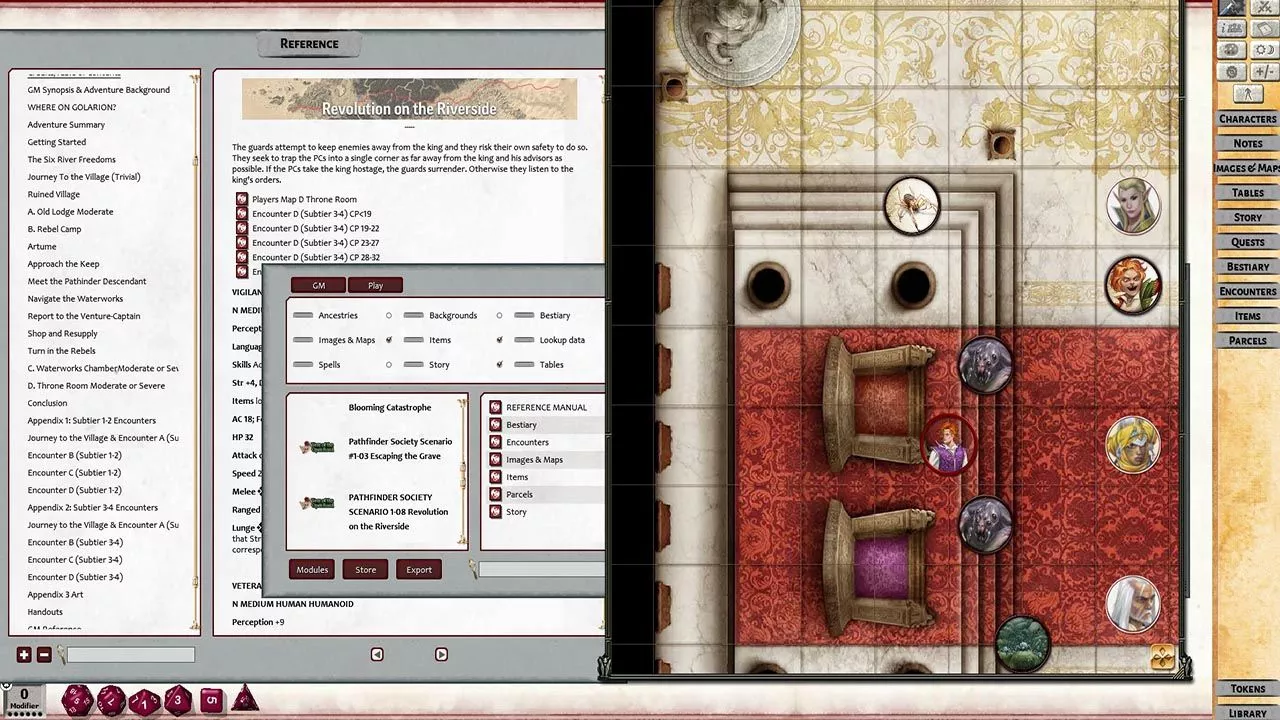Click the module contents search field
Viewport: 1280px width, 720px height.
tap(541, 570)
